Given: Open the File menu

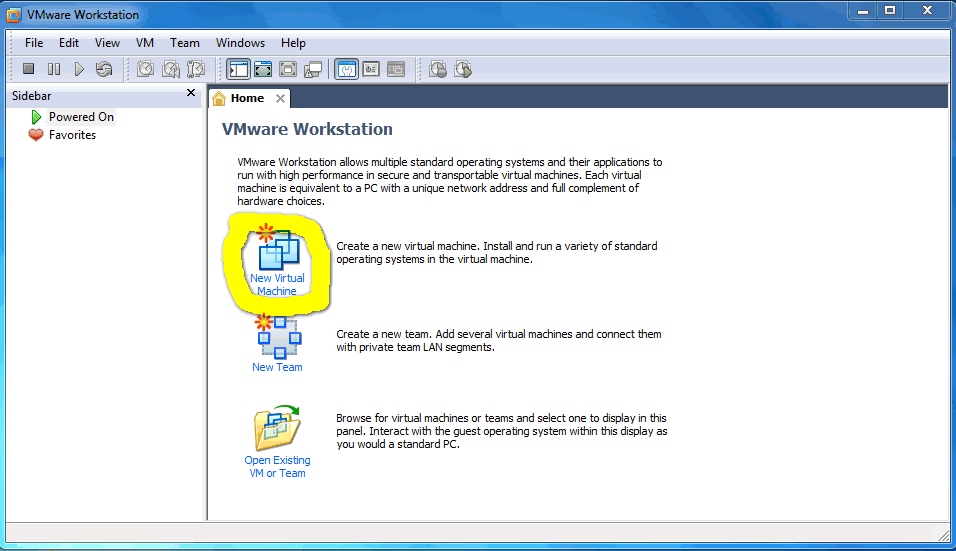Looking at the screenshot, I should tap(34, 43).
